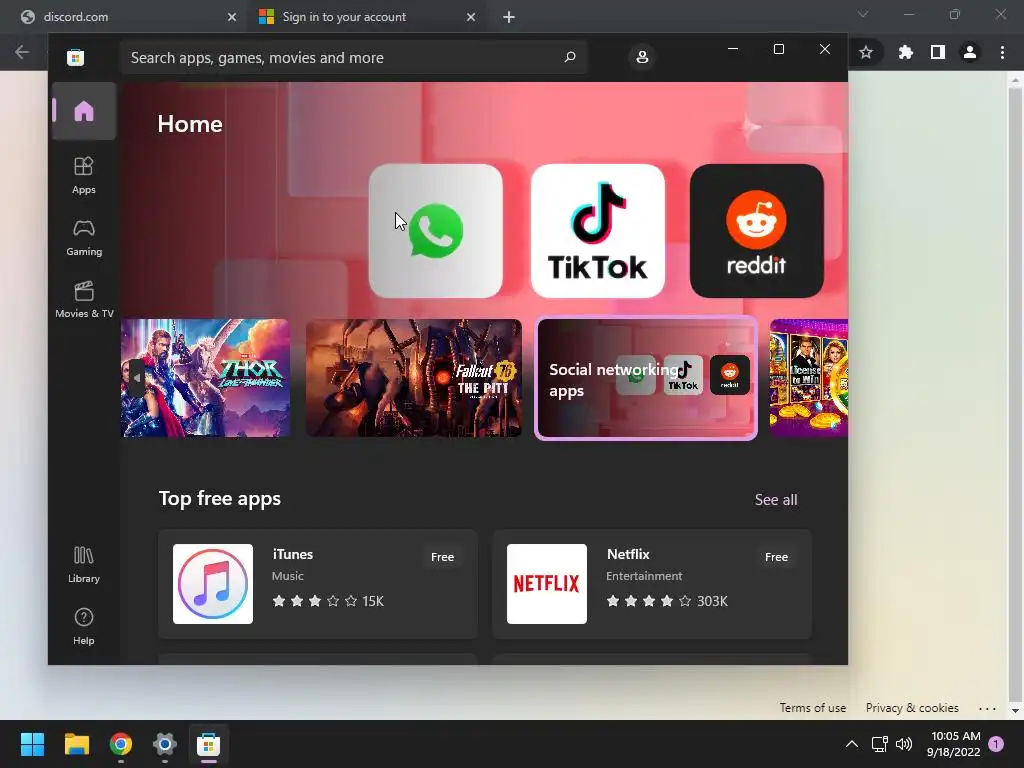Open Chrome tab search dropdown arrow
1024x768 pixels.
pos(863,14)
